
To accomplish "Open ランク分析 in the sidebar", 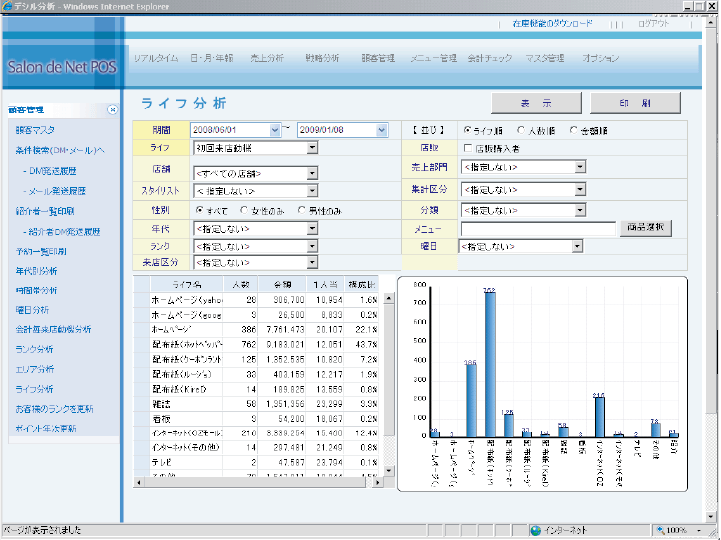I will (x=35, y=349).
